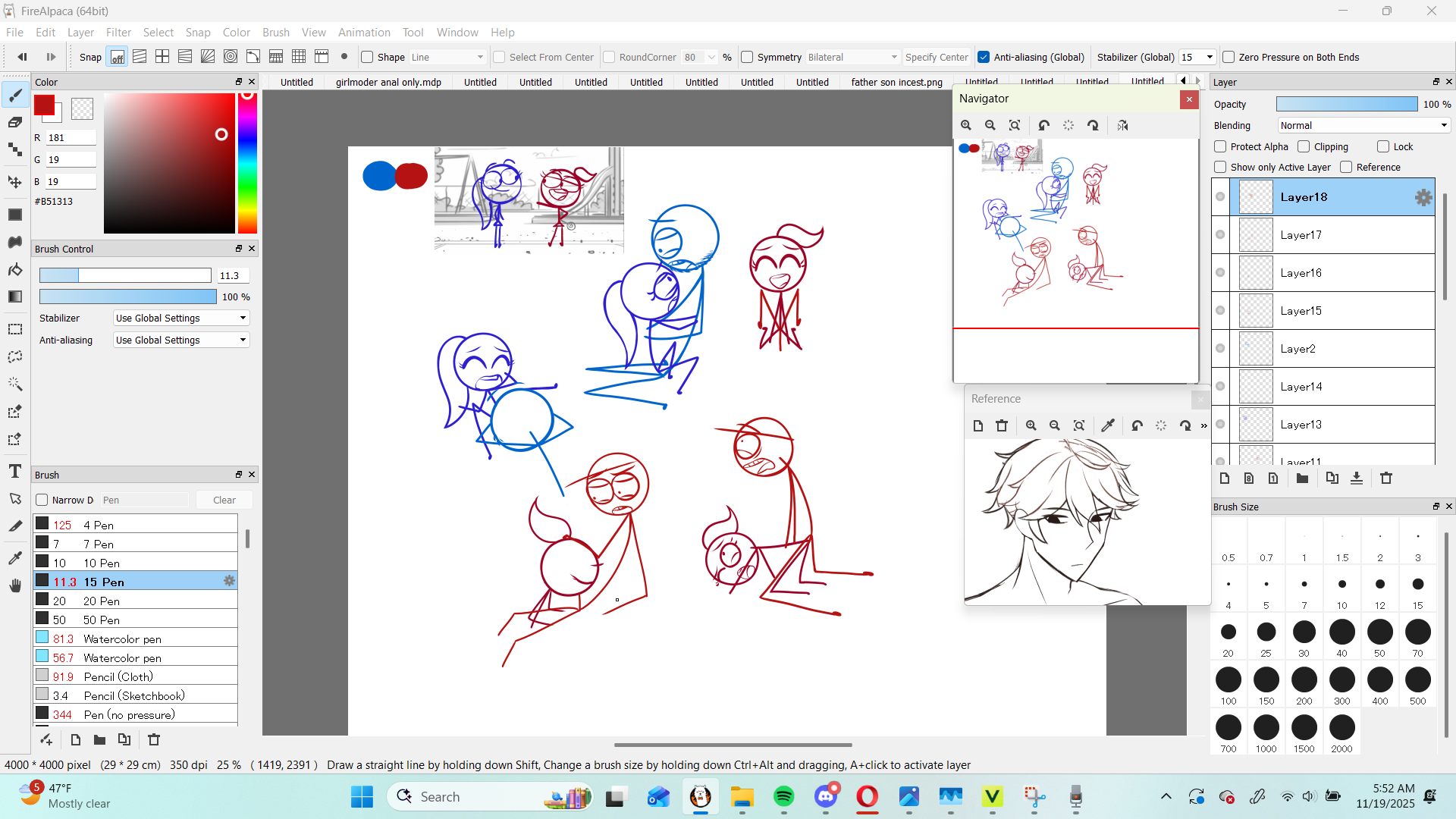Click the Clear button in Brush panel
The width and height of the screenshot is (1456, 819).
[x=224, y=500]
